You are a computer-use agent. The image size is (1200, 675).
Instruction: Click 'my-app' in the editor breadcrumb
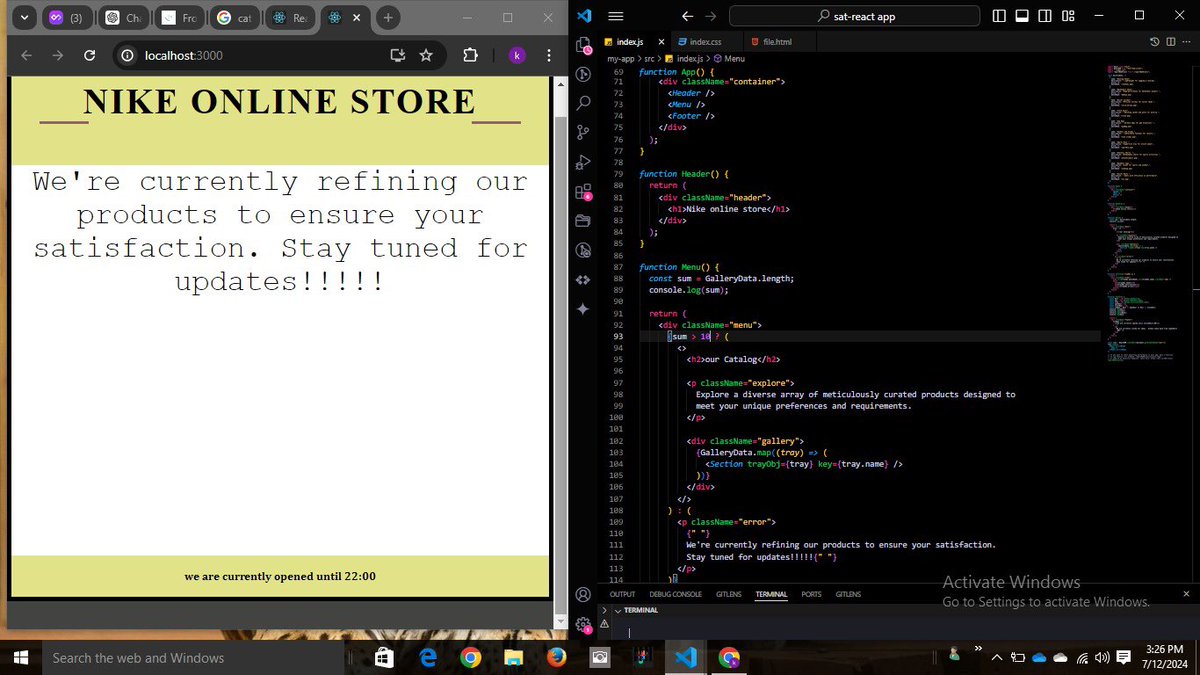click(x=621, y=59)
